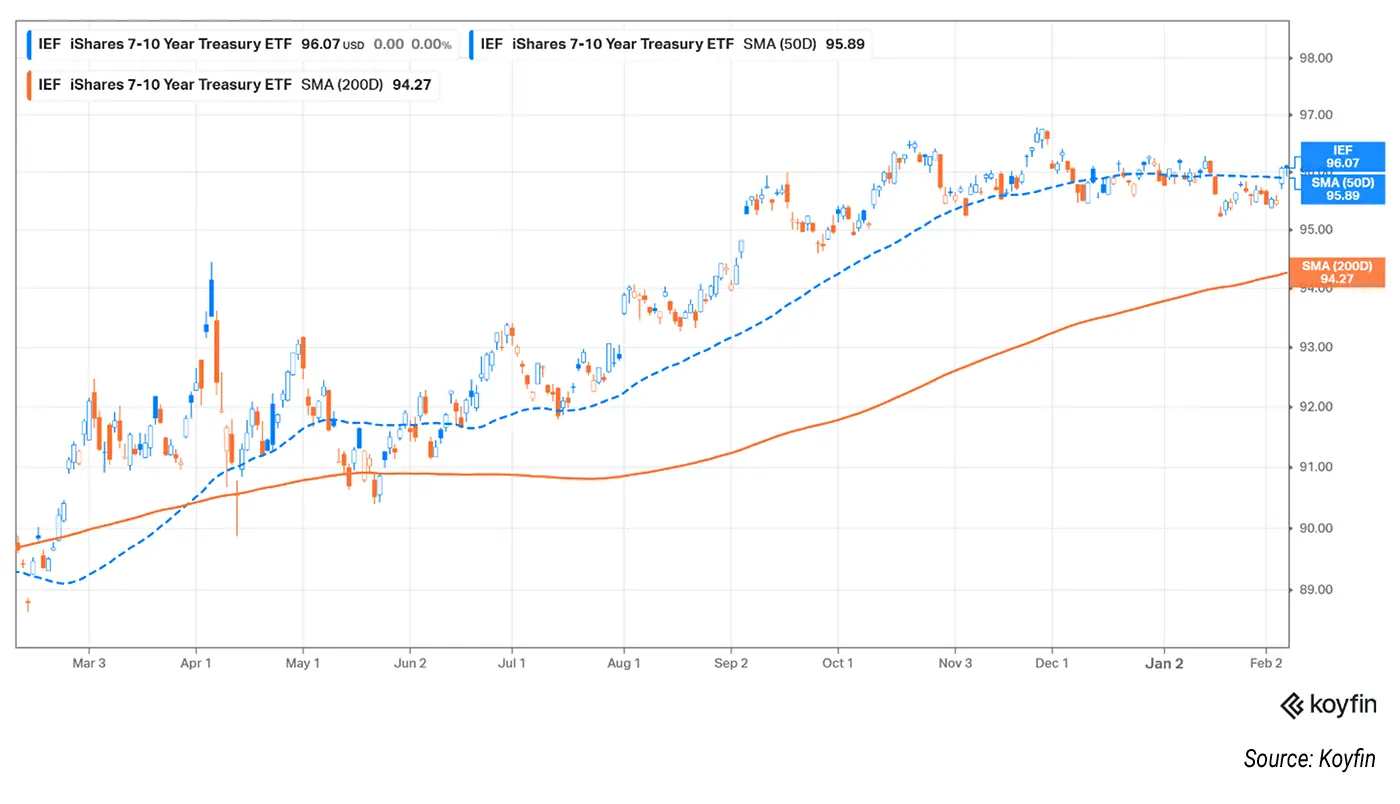The height and width of the screenshot is (804, 1400).
Task: Click the Nov 3 date label
Action: (956, 663)
